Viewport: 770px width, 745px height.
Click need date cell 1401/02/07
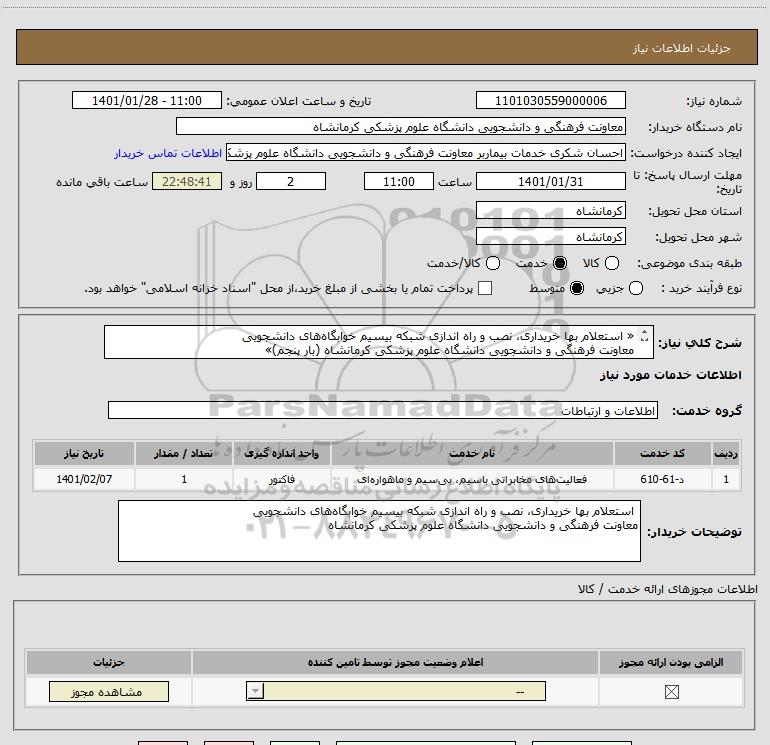click(84, 479)
